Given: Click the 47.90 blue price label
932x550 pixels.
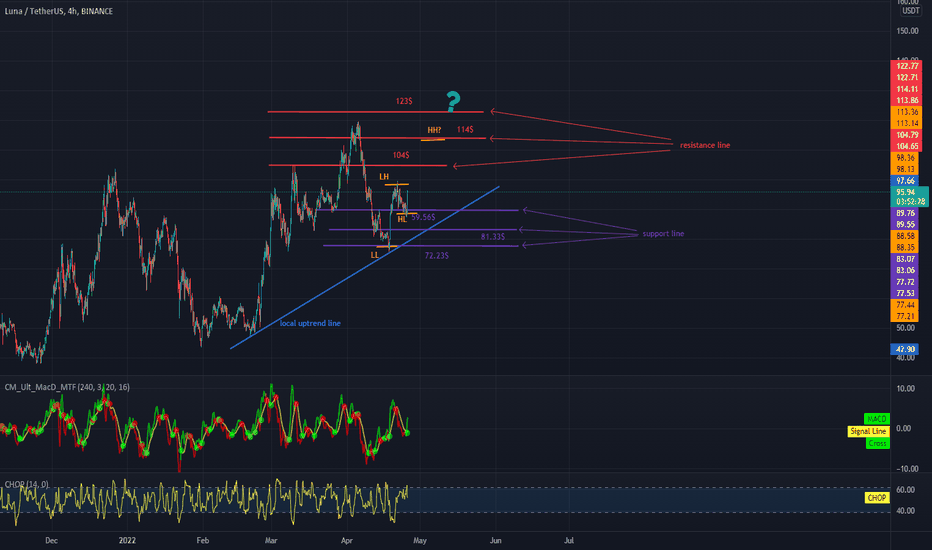Looking at the screenshot, I should (905, 349).
